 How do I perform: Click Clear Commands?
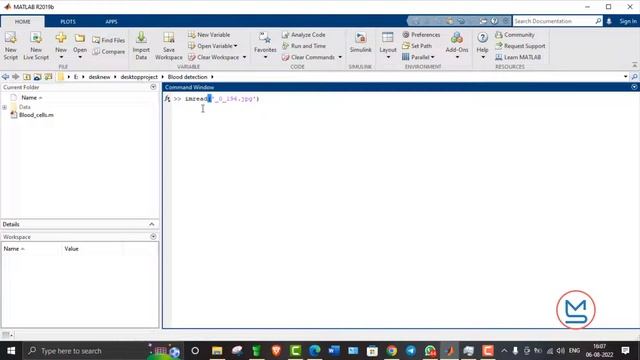(x=309, y=57)
